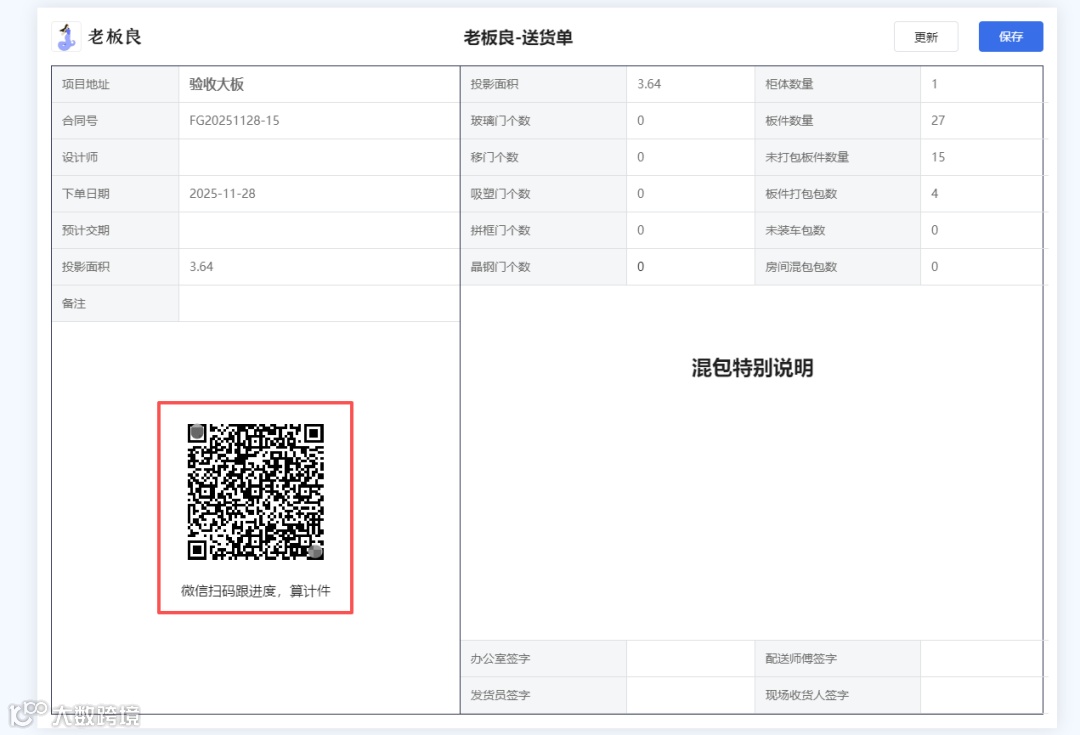This screenshot has width=1080, height=735.
Task: Click the 项目地址 label
Action: pos(85,84)
